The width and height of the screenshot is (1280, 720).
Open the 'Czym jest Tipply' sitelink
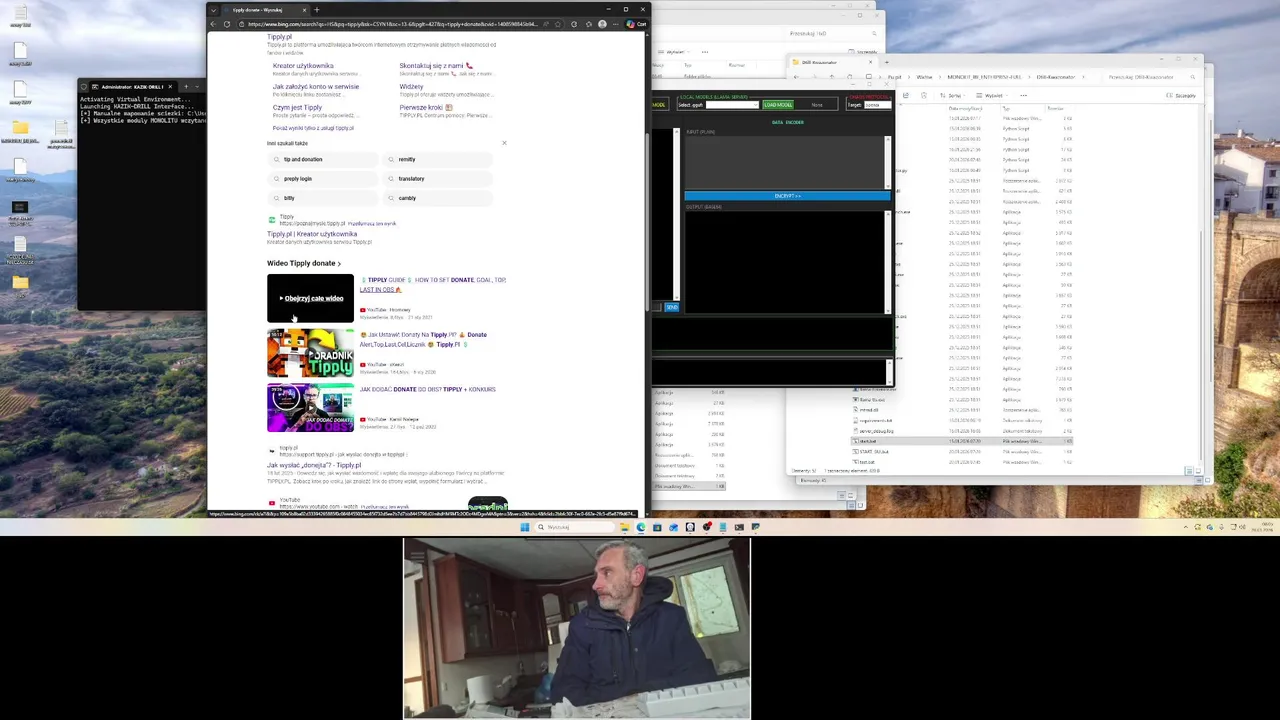(x=297, y=108)
